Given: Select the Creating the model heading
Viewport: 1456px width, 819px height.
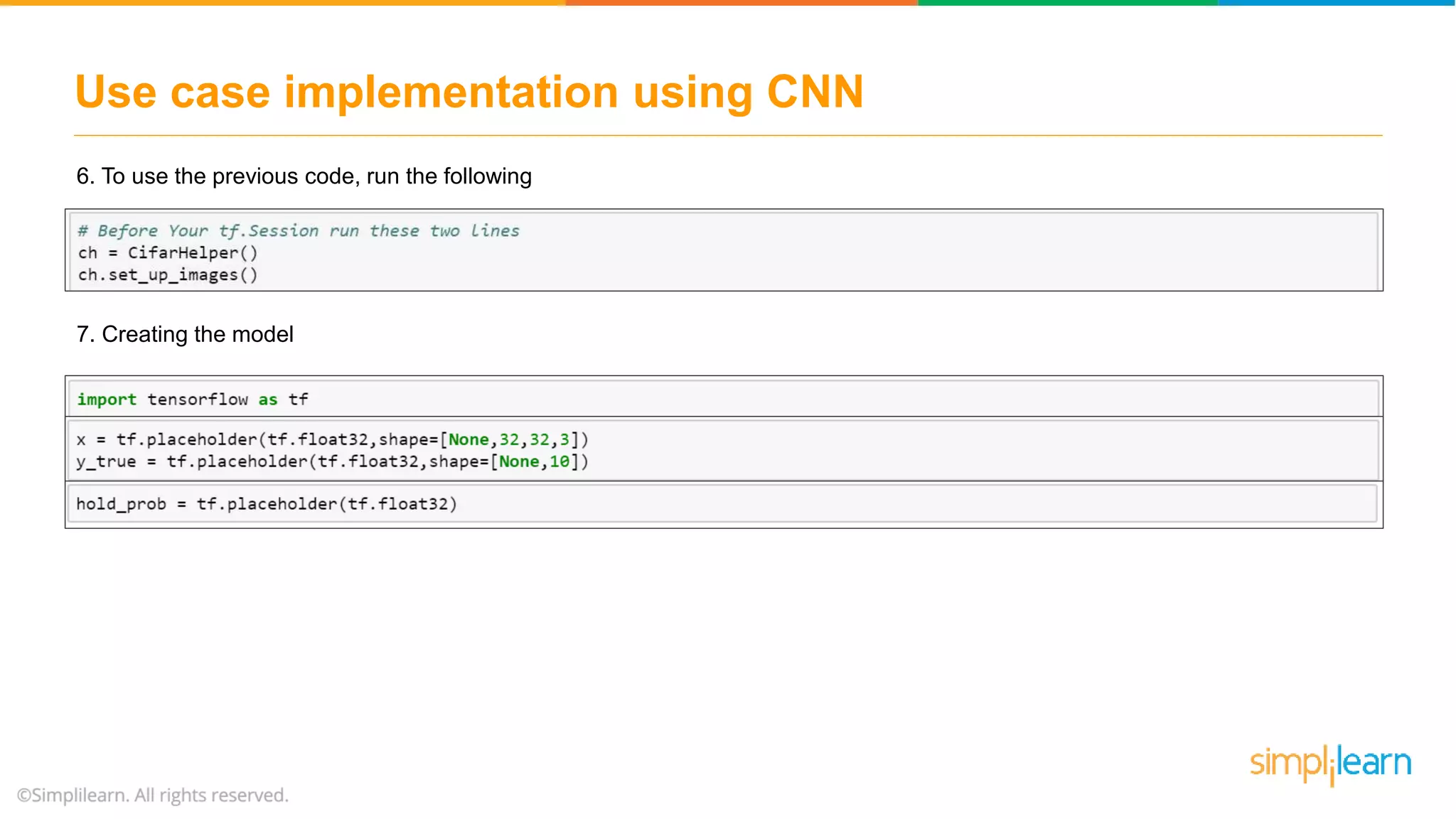Looking at the screenshot, I should 185,333.
